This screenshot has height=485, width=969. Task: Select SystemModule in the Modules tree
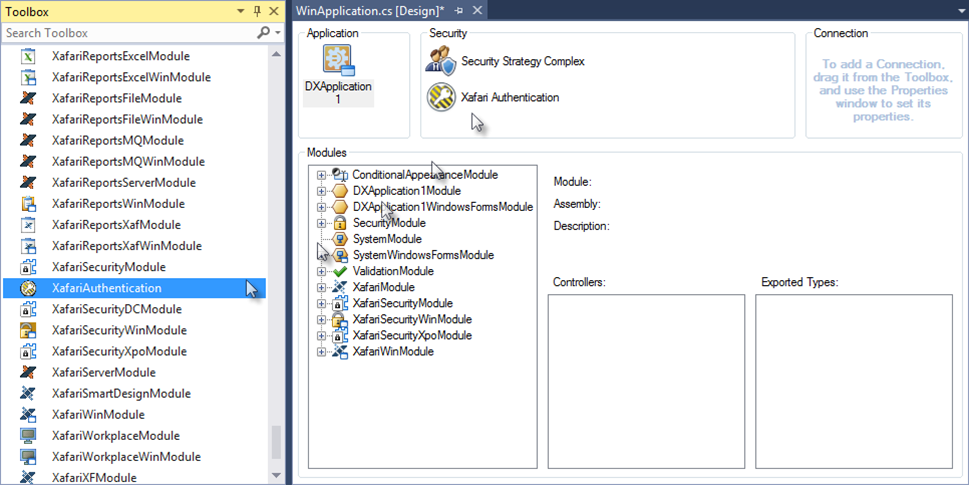387,239
